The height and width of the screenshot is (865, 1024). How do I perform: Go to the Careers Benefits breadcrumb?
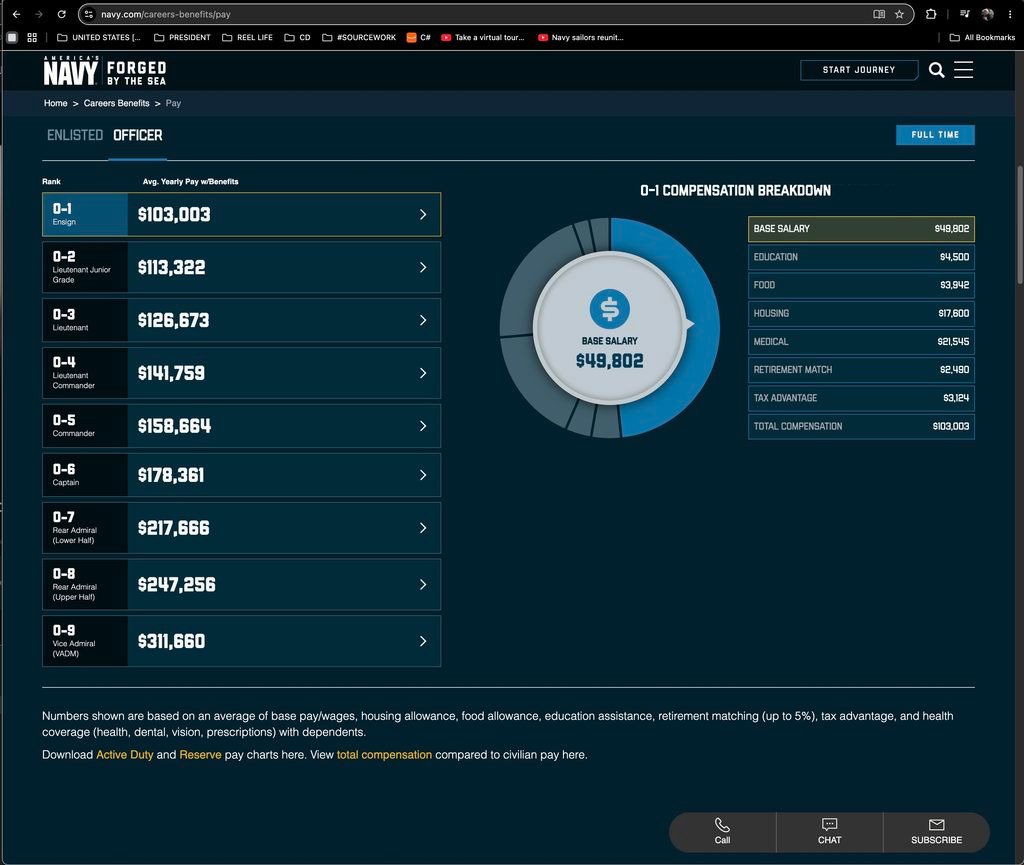click(x=116, y=103)
